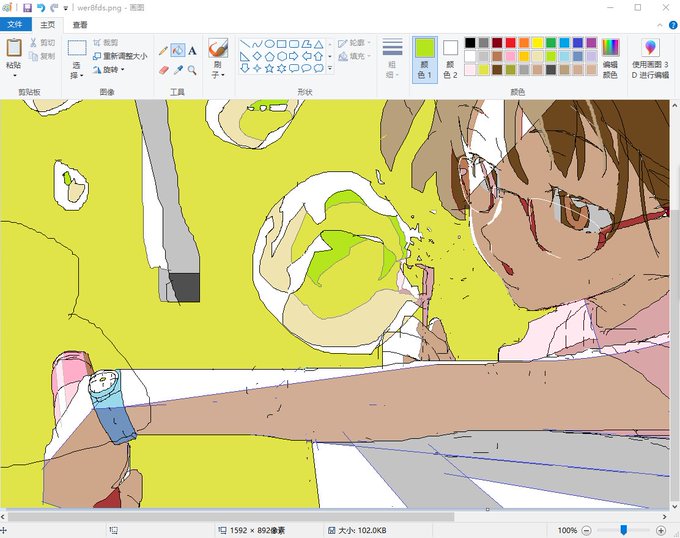680x538 pixels.
Task: Choose the Six-point star shape
Action: 281,68
